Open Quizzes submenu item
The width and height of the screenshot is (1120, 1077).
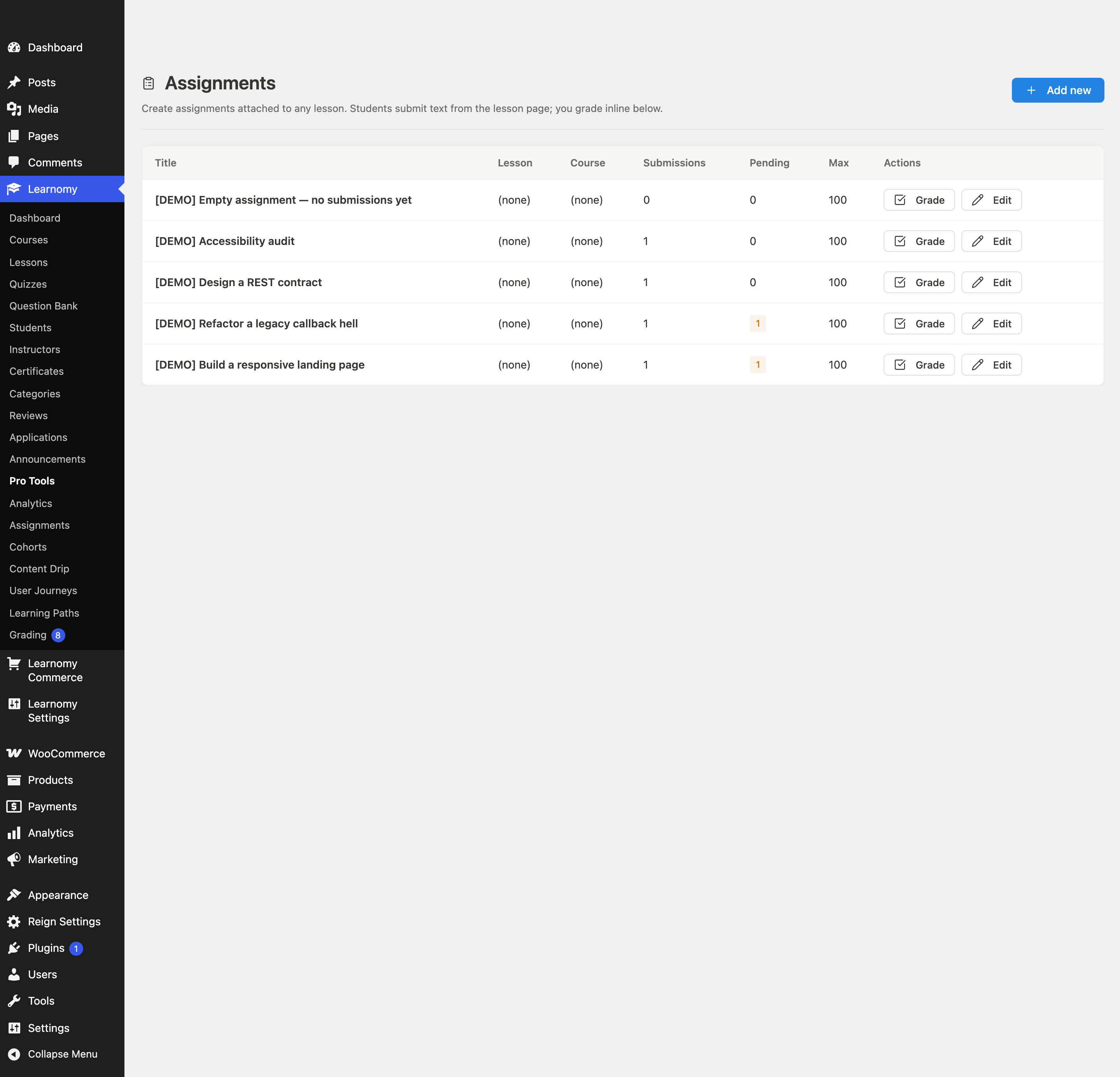(28, 284)
